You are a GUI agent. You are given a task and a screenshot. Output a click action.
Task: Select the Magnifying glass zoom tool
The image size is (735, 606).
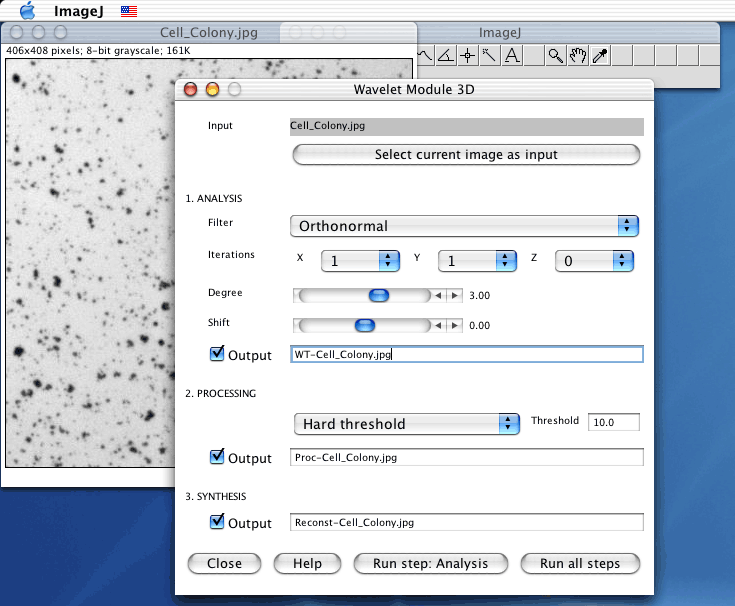tap(555, 56)
